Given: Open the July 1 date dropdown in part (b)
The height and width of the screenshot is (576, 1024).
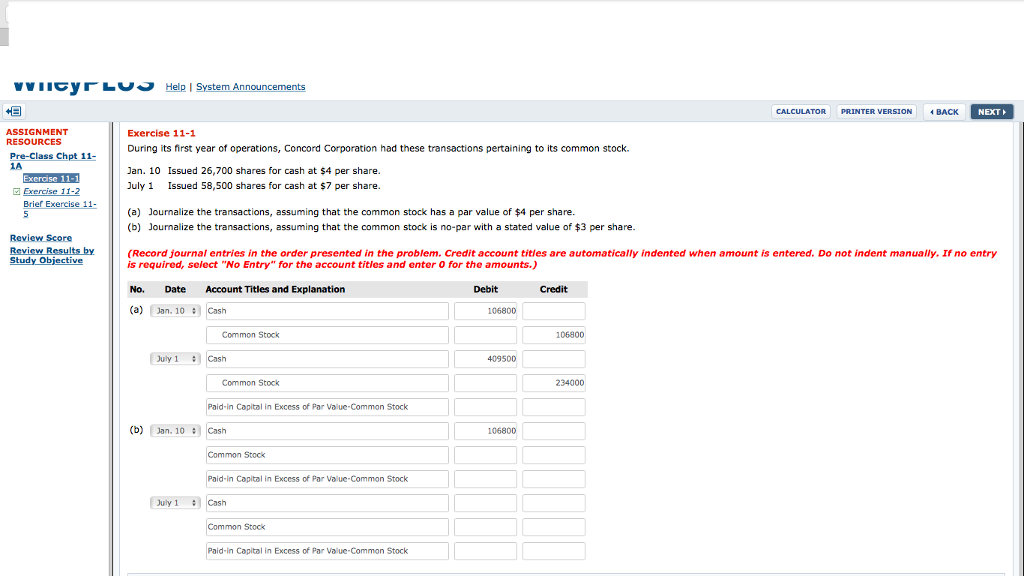Looking at the screenshot, I should tap(175, 502).
